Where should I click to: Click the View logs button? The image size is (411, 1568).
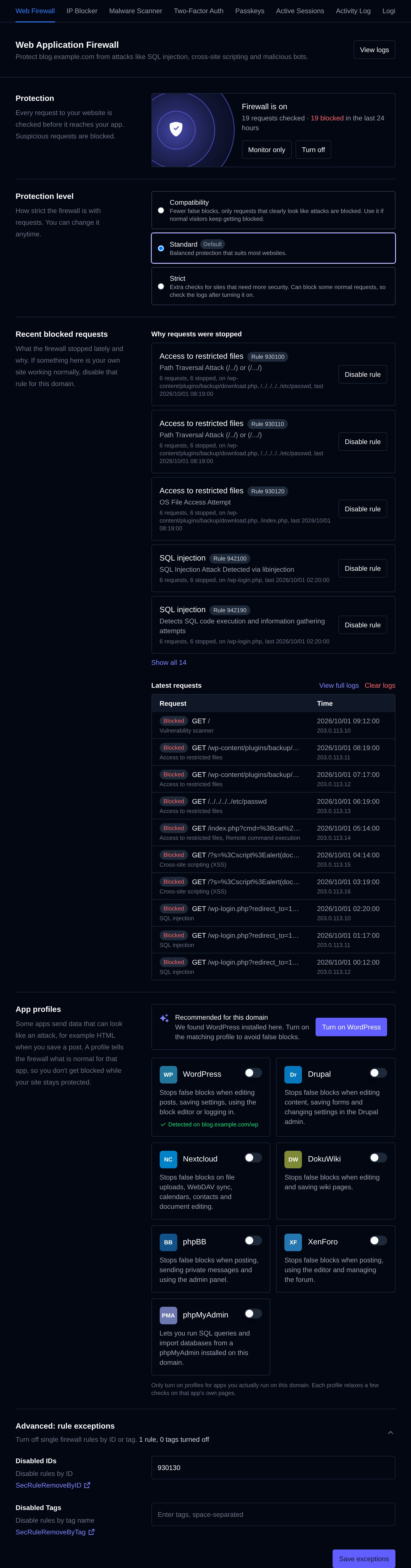pyautogui.click(x=374, y=50)
